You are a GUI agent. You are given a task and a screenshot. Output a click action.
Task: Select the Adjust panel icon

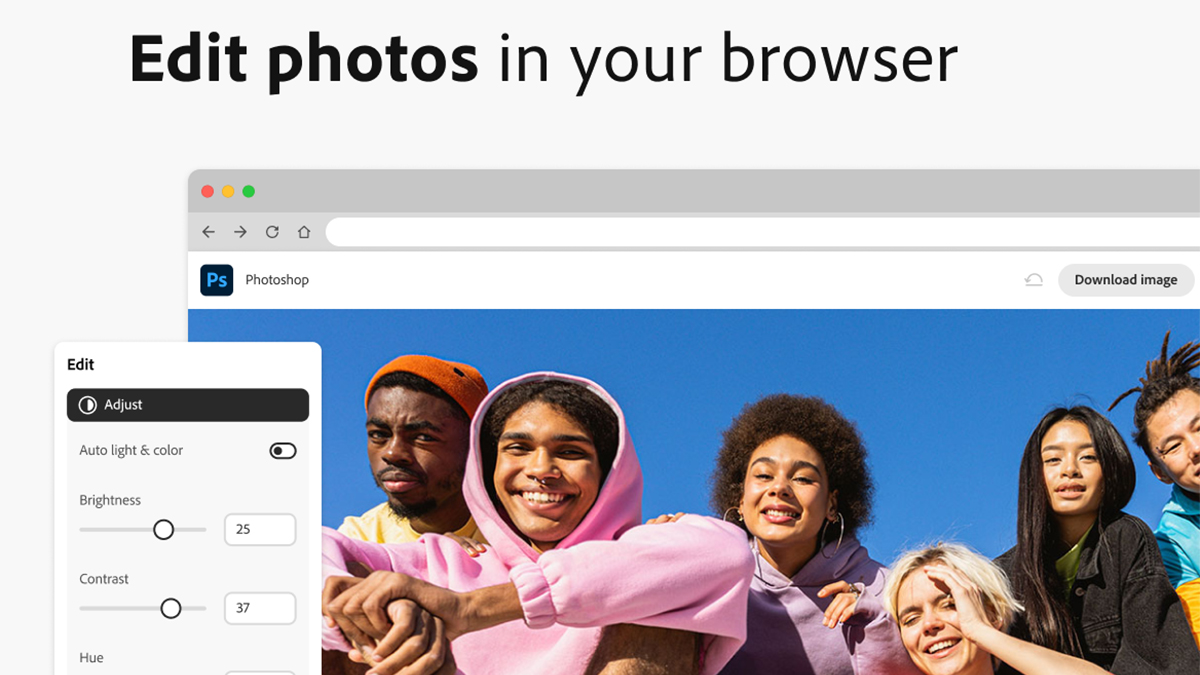coord(87,405)
